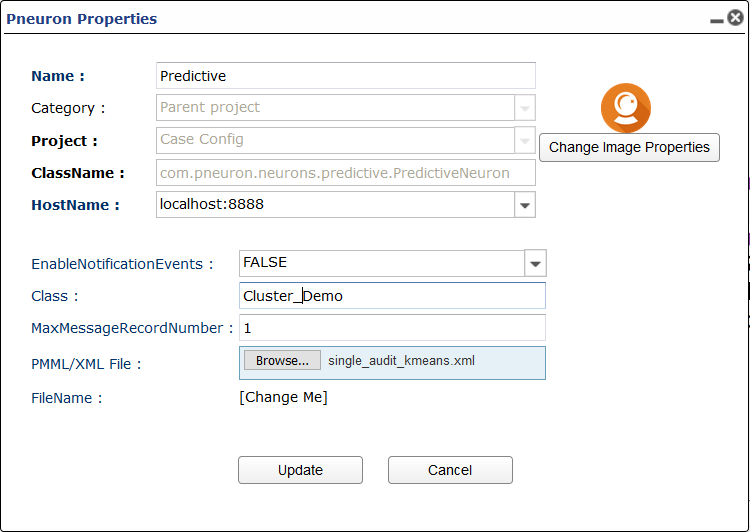Select the MaxMessageRecordNumber input field
The height and width of the screenshot is (532, 750).
[x=392, y=328]
